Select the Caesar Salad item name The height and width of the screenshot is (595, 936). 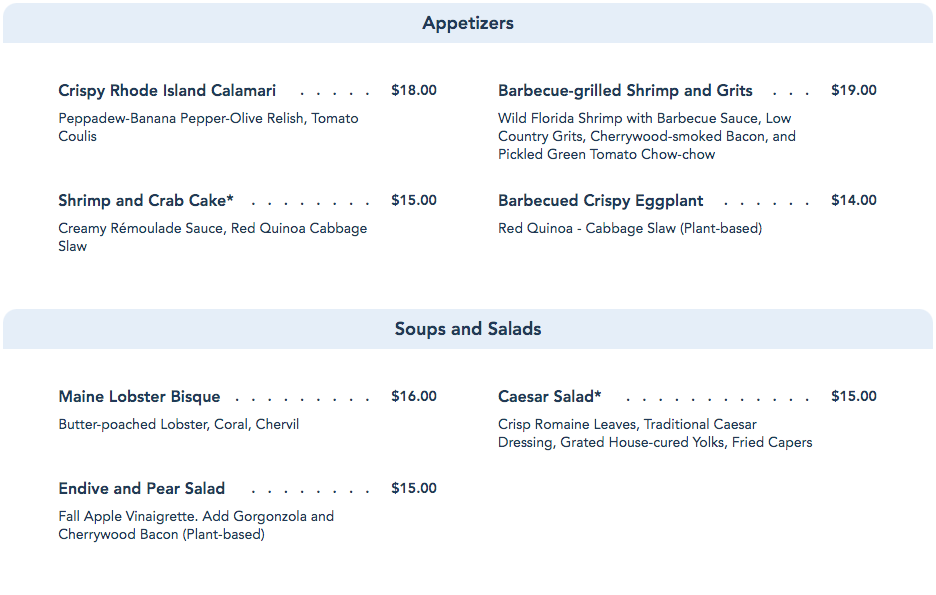[549, 397]
